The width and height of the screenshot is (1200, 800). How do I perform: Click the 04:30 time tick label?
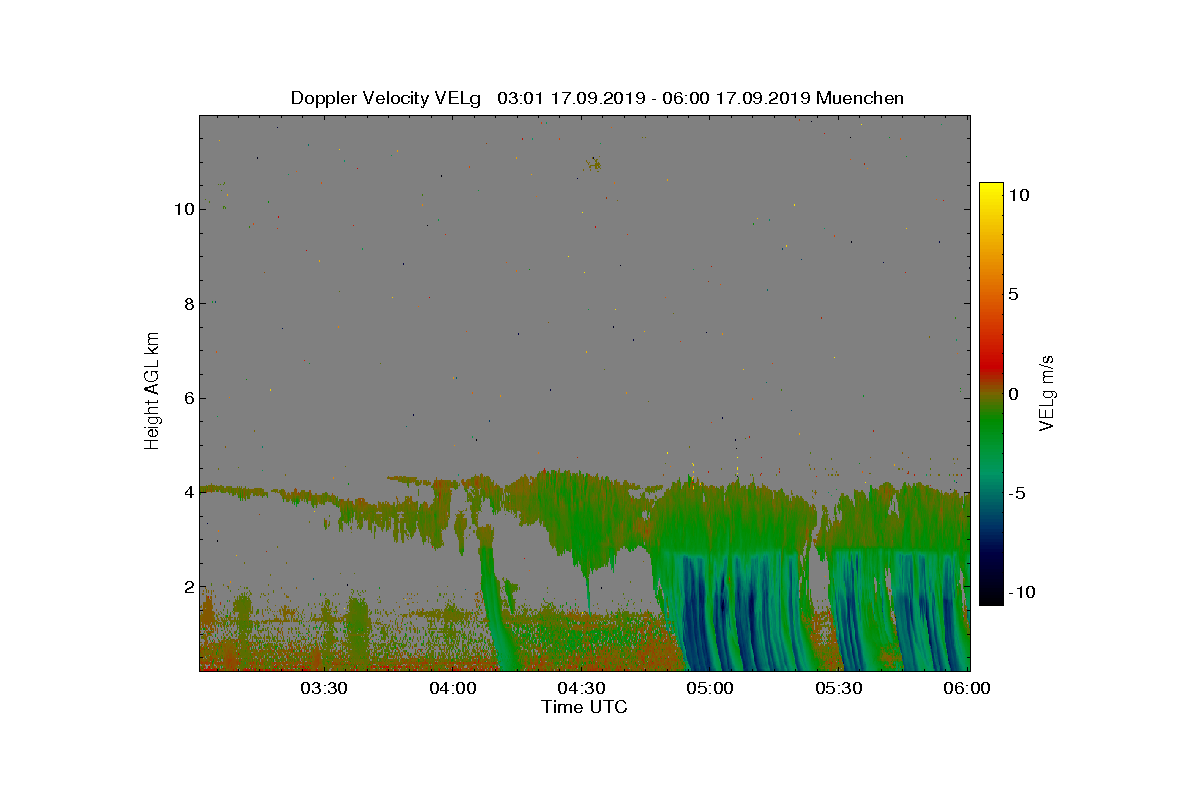582,688
